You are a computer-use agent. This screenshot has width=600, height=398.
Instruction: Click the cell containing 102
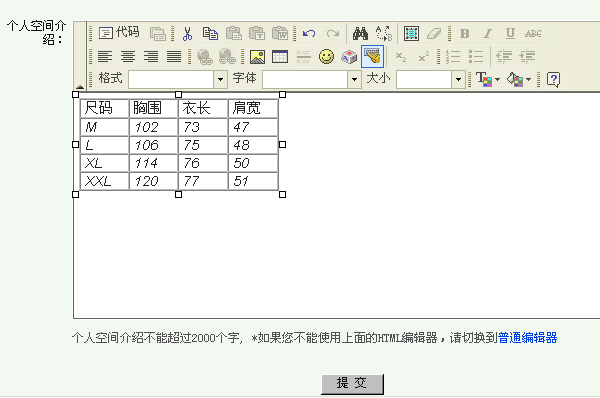point(153,127)
